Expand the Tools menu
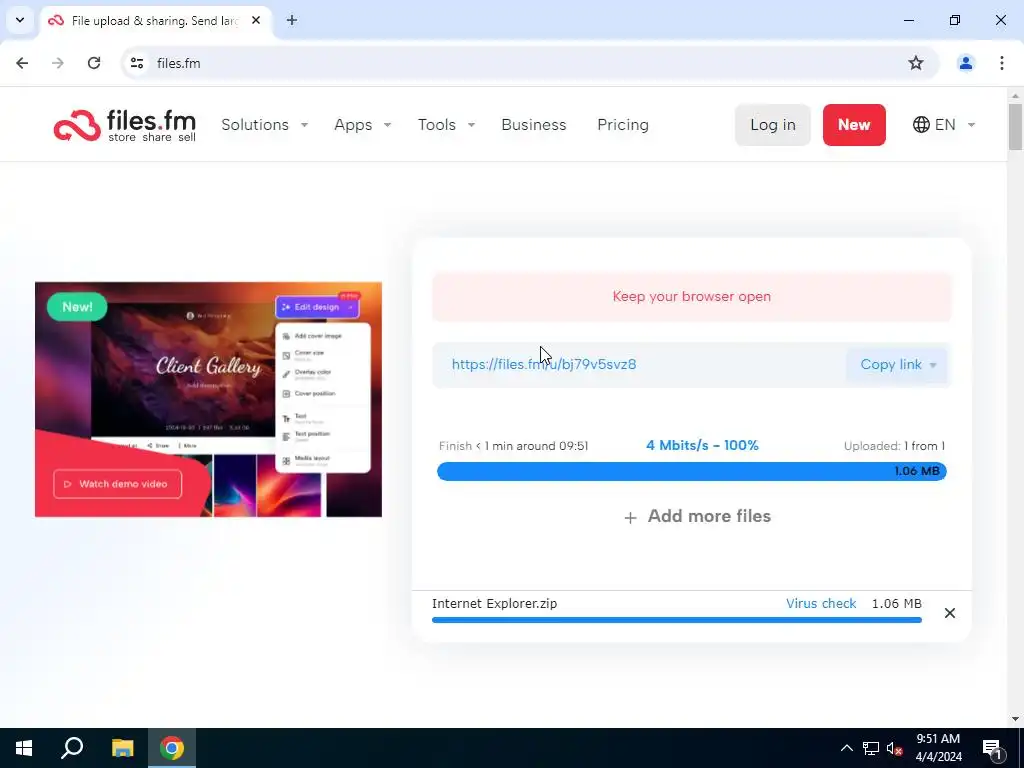Screen dimensions: 1024x768 [446, 125]
